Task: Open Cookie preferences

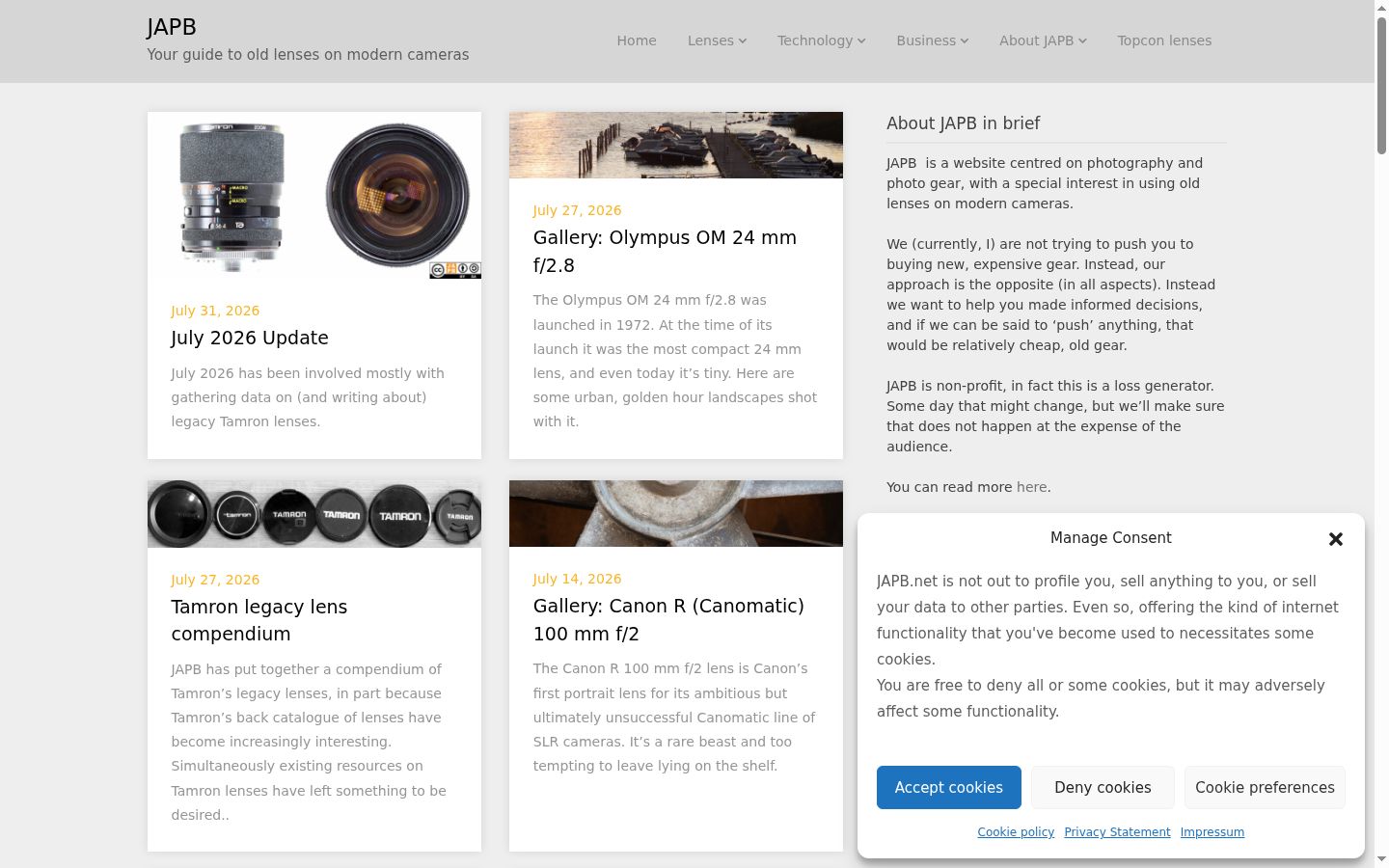Action: click(x=1265, y=787)
